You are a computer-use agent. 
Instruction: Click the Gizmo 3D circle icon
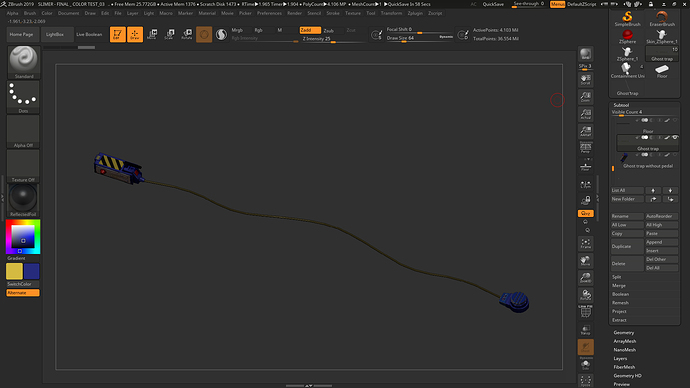(x=204, y=34)
